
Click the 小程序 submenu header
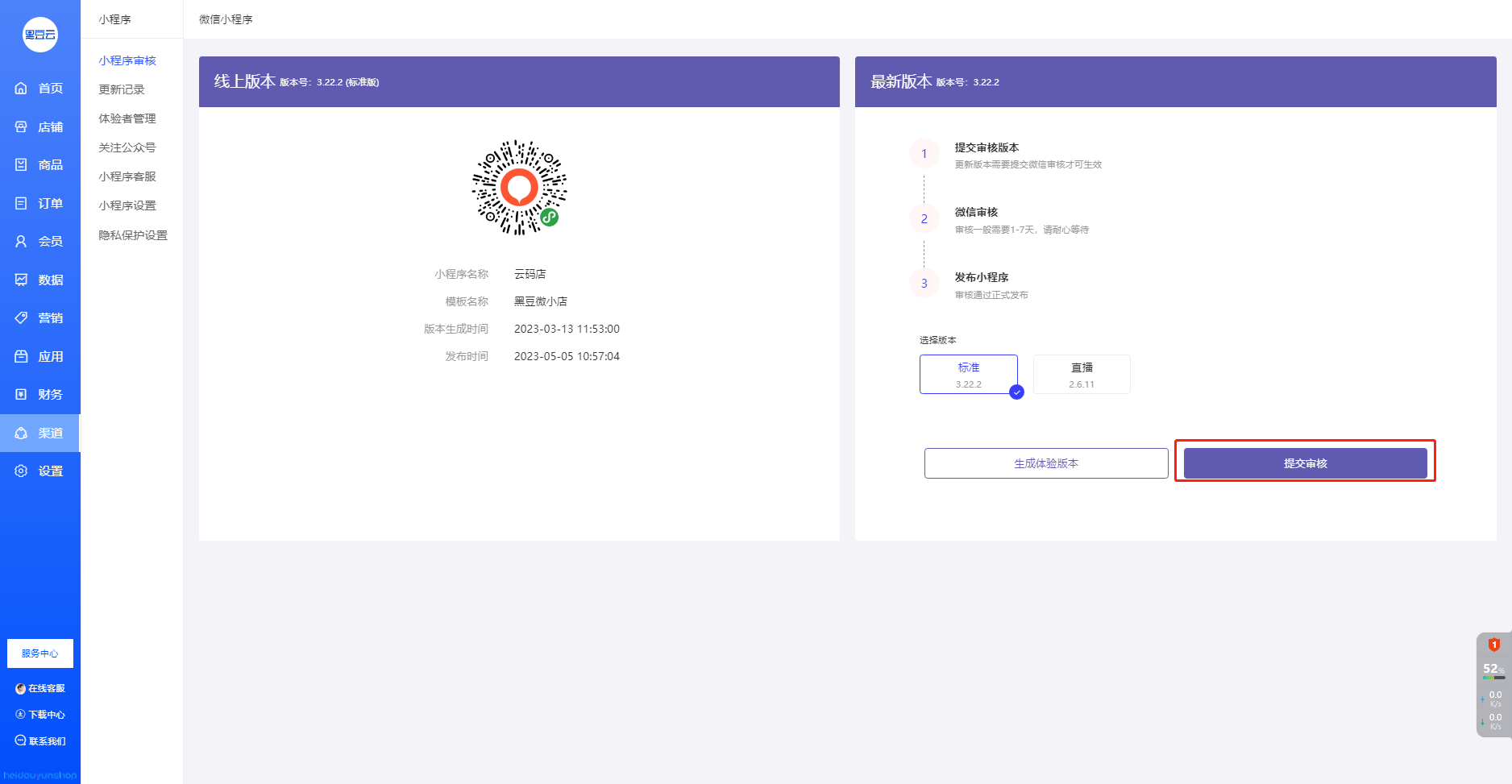[114, 19]
